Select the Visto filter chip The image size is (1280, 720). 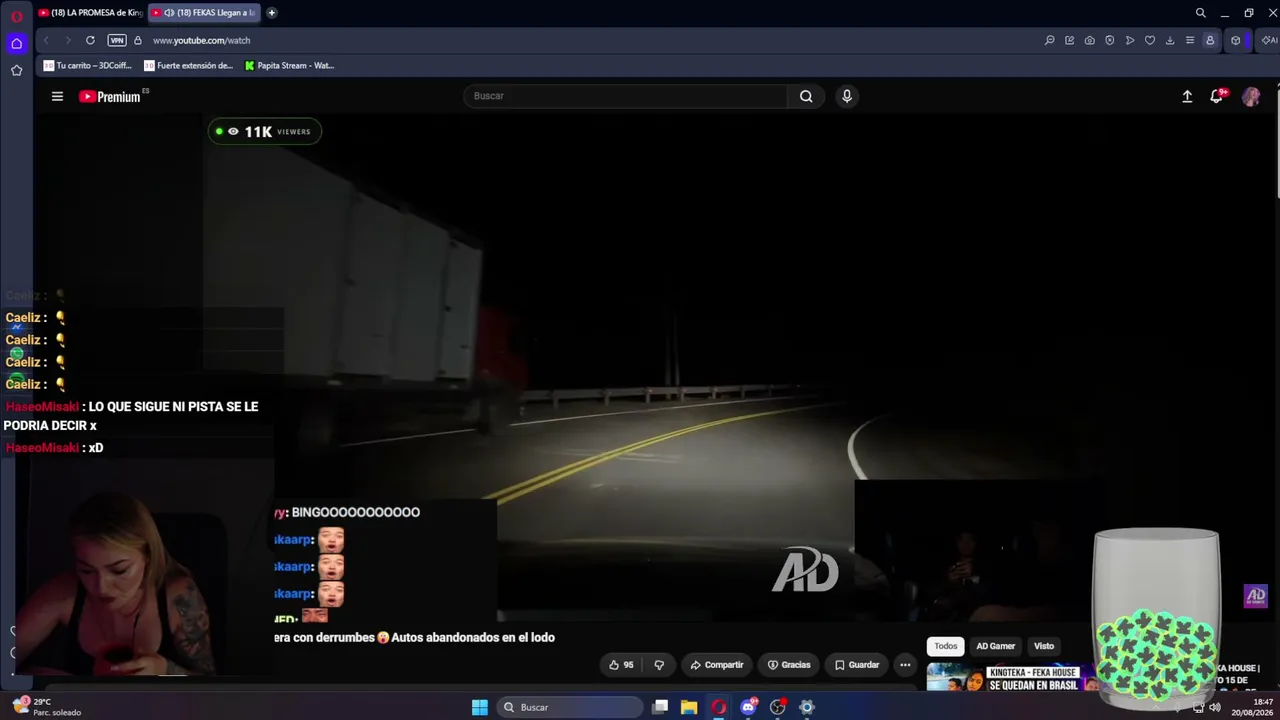(x=1044, y=646)
